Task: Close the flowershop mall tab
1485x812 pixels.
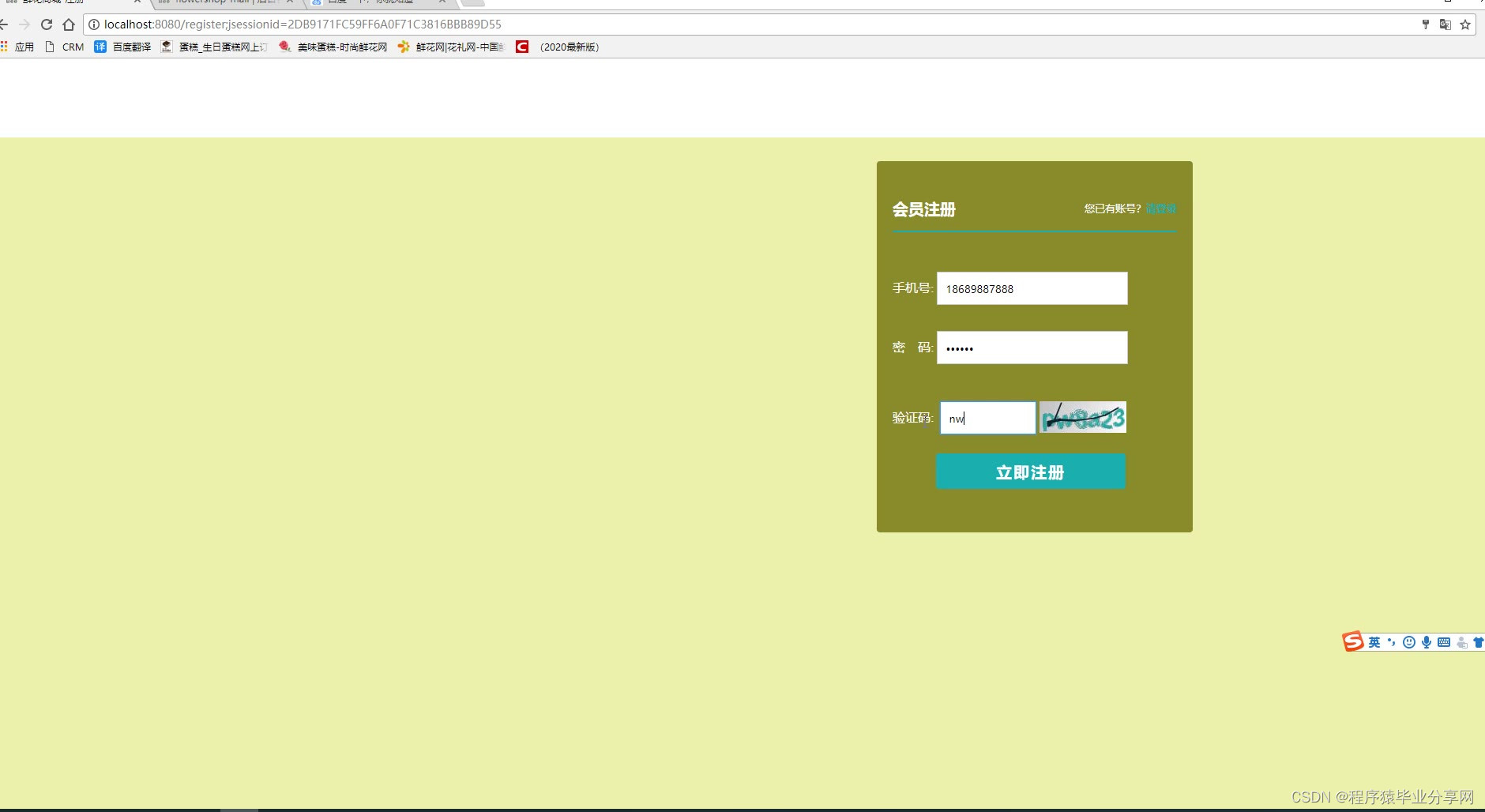Action: point(290,2)
